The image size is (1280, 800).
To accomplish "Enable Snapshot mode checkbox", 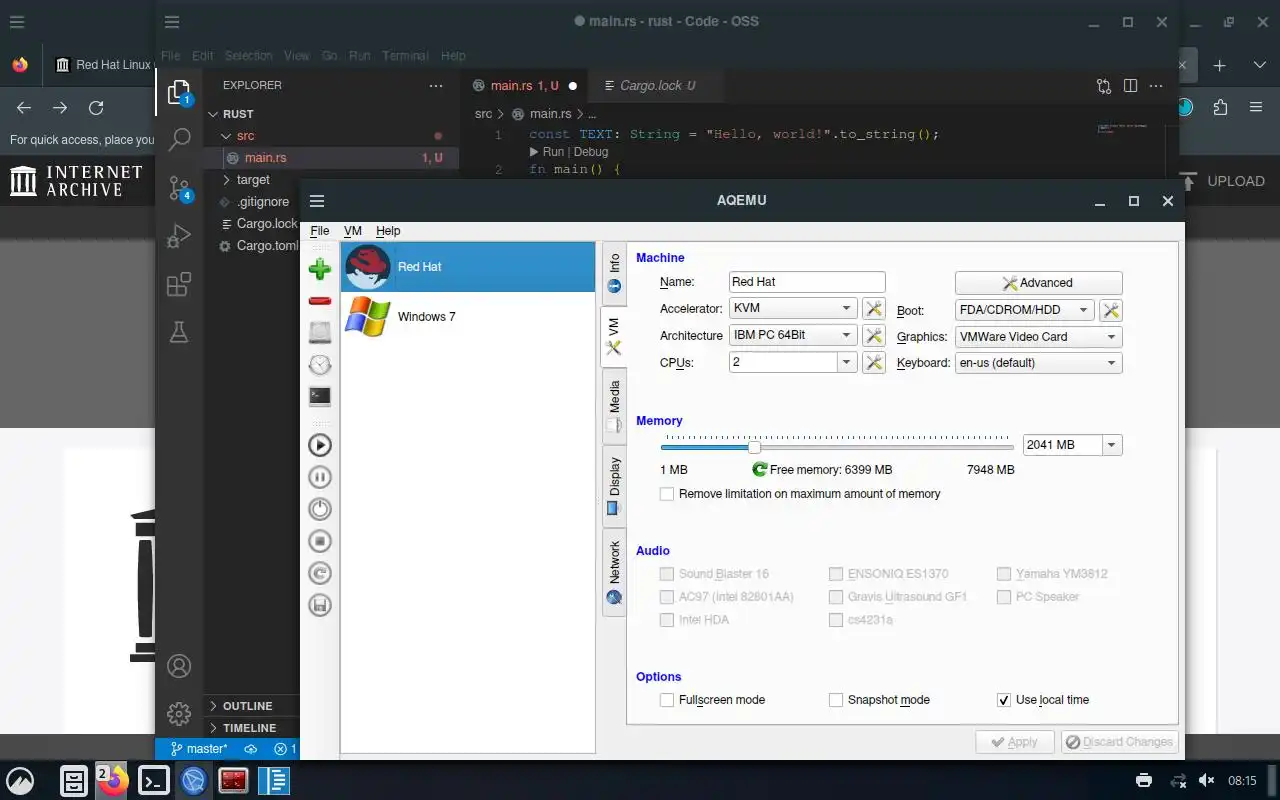I will tap(836, 700).
